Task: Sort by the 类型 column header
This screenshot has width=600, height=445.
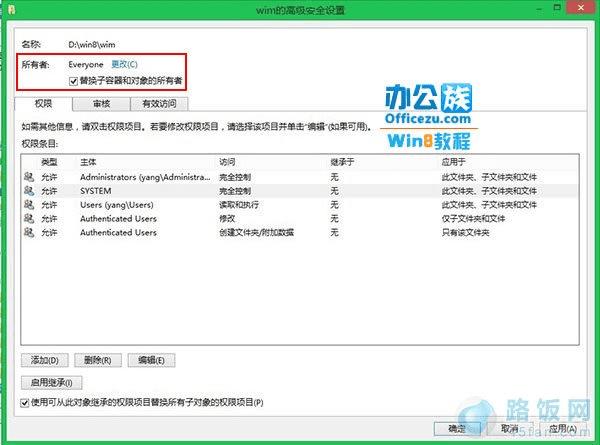Action: coord(49,162)
